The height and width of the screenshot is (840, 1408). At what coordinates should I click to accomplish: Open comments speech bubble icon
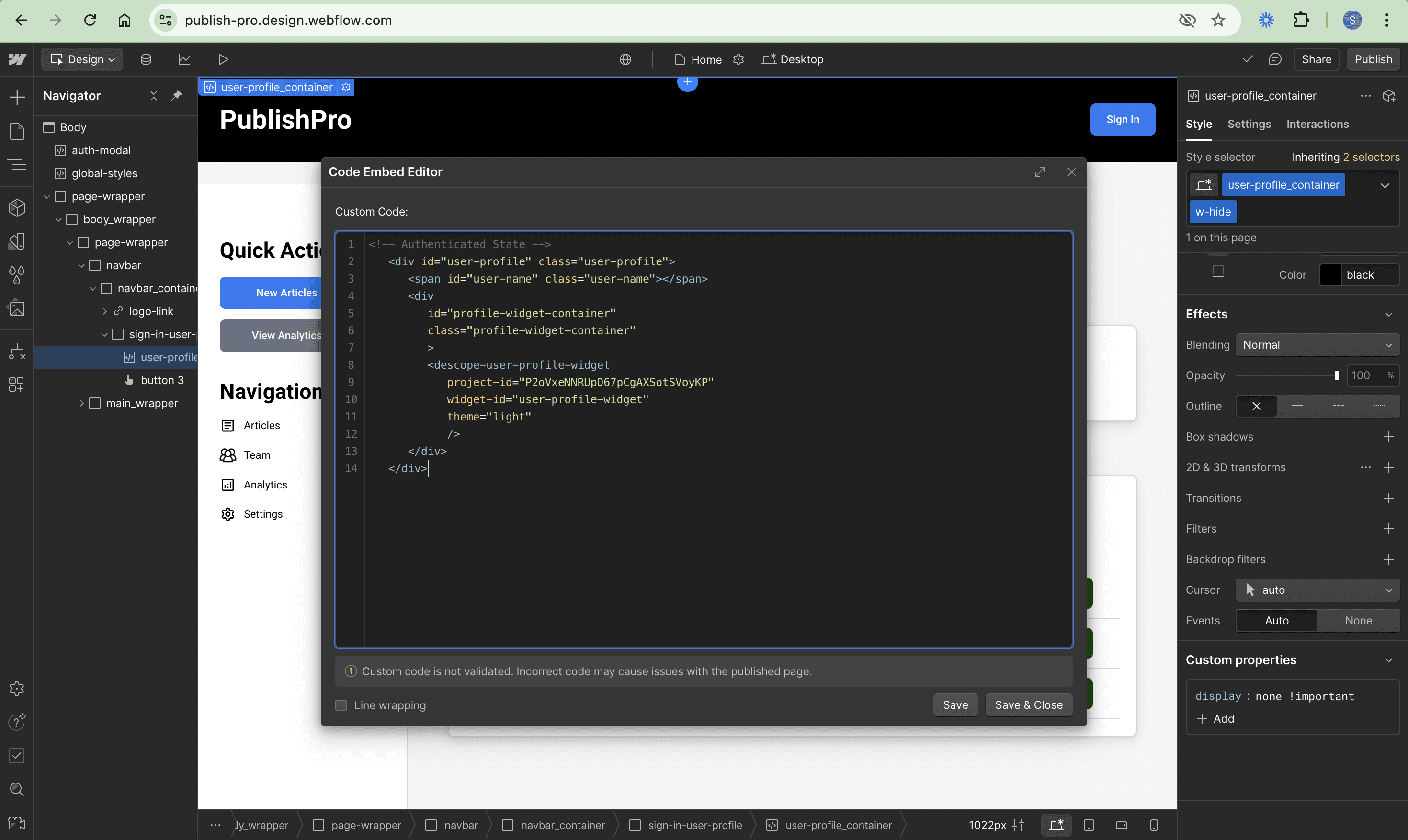1274,59
